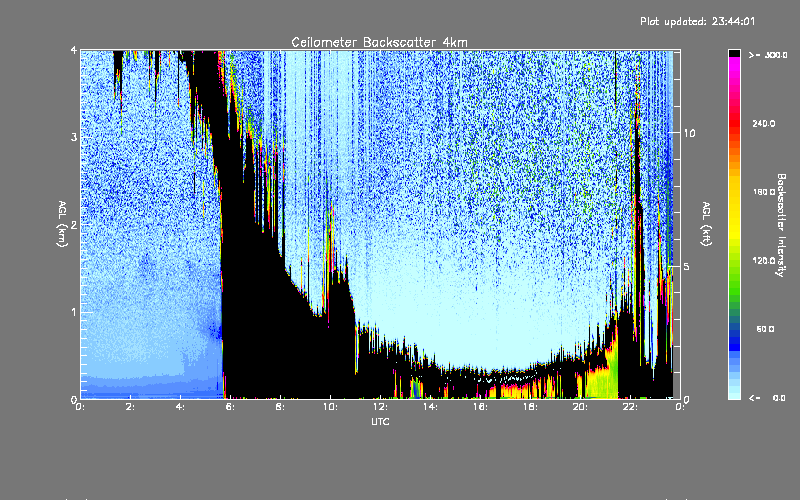Click the 'Backscatter Intensity' colorbar label
Screen dimensions: 800x500
pyautogui.click(x=781, y=225)
